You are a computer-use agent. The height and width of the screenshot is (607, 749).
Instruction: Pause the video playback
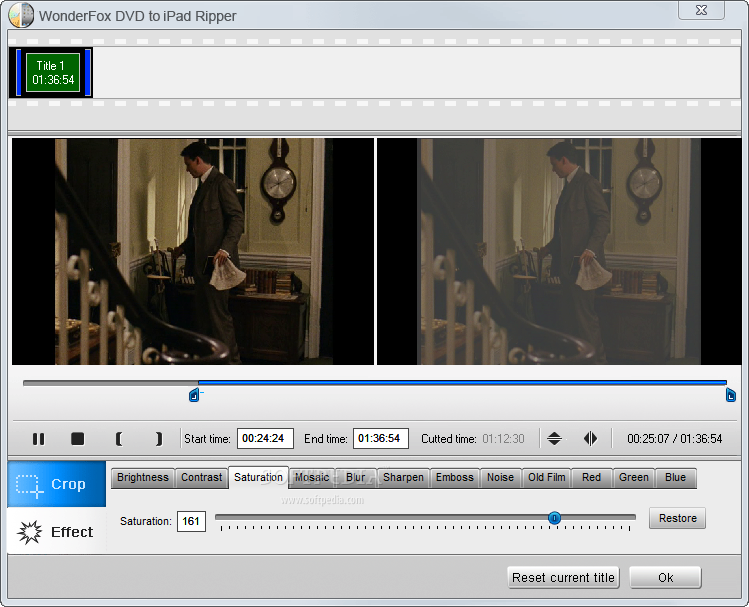pos(38,438)
